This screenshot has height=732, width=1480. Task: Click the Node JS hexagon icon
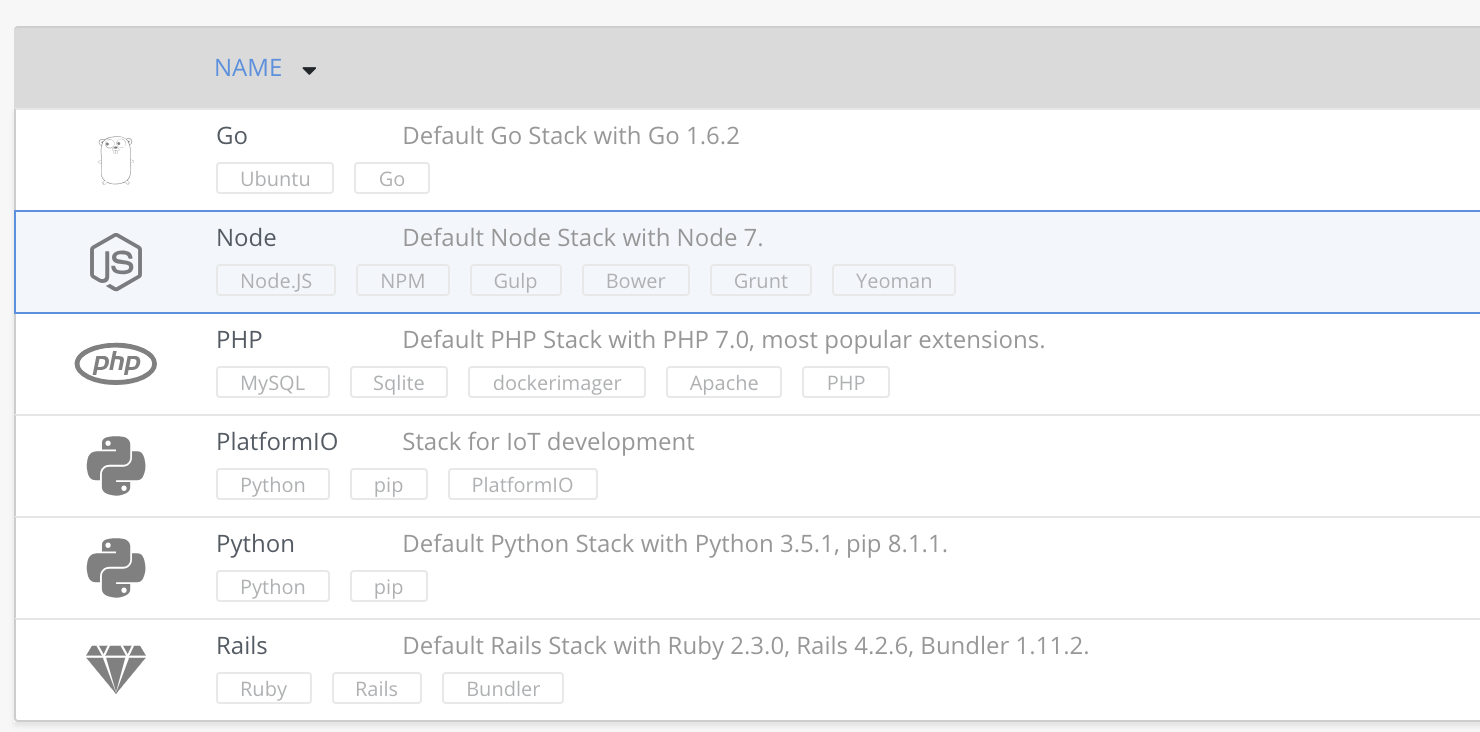[116, 262]
